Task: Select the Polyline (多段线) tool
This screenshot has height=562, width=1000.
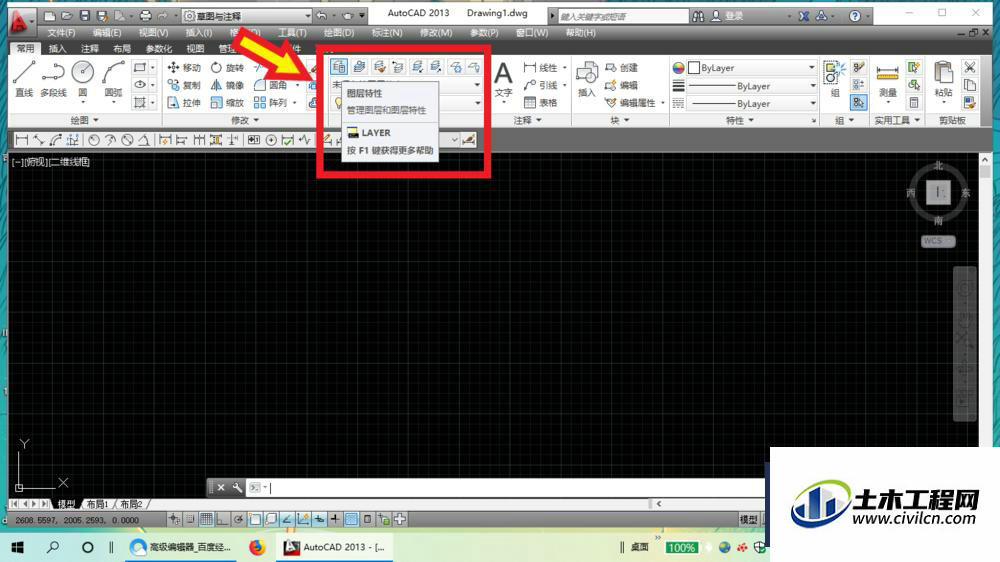Action: click(54, 79)
